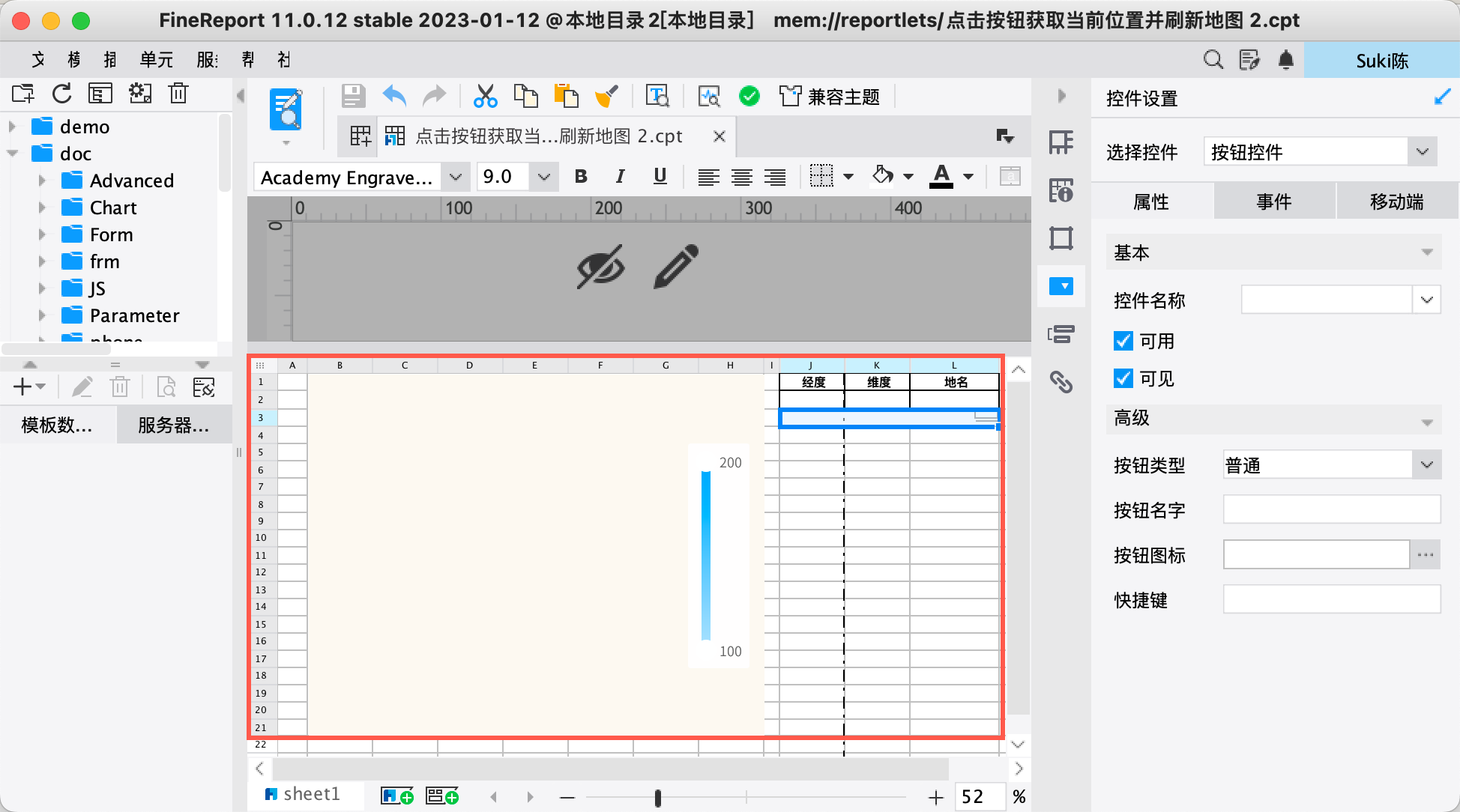Click the hidden eye icon in parameter pane
The height and width of the screenshot is (812, 1460).
point(600,267)
